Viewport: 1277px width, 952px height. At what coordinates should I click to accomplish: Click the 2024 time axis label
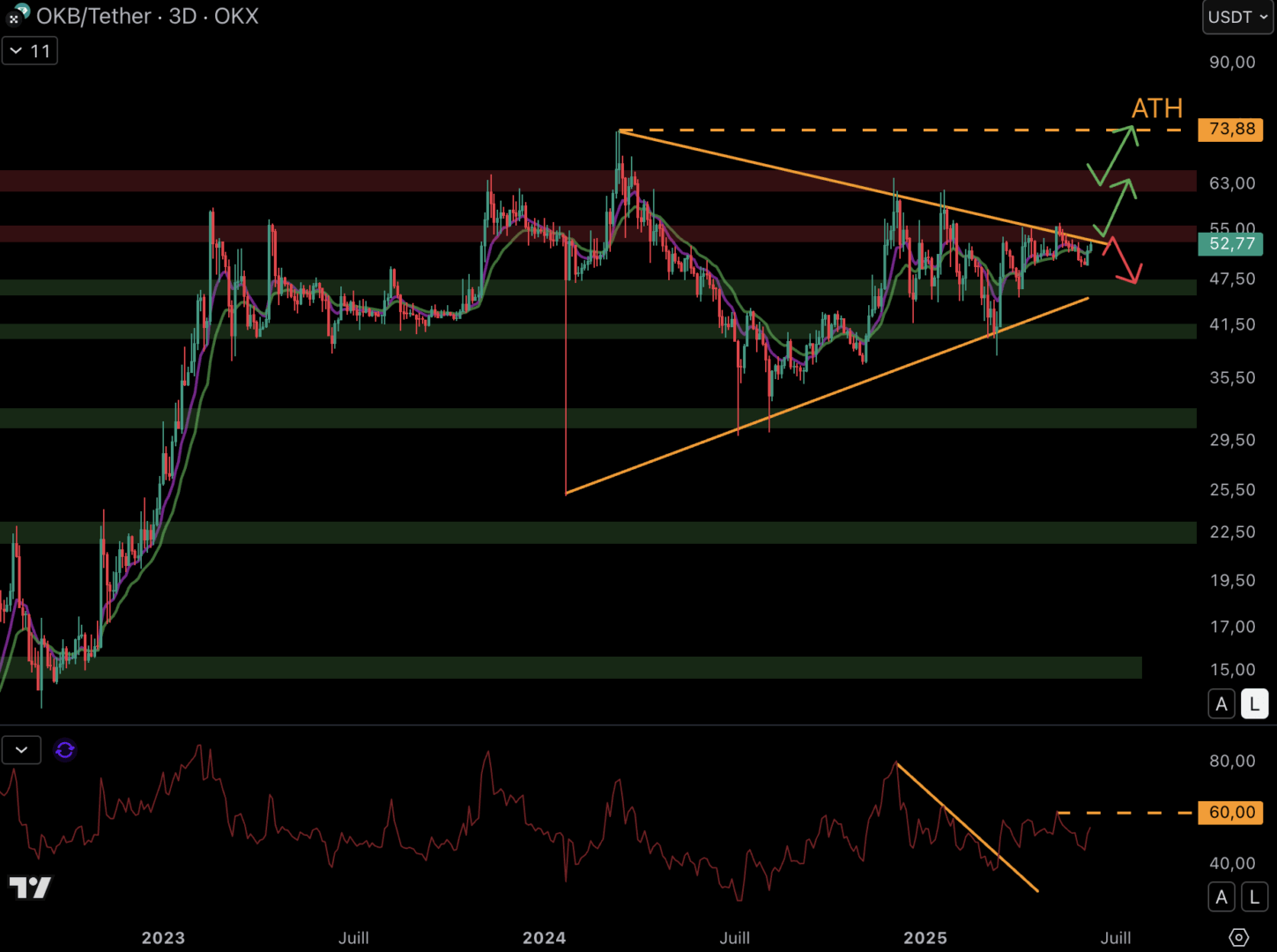point(544,938)
